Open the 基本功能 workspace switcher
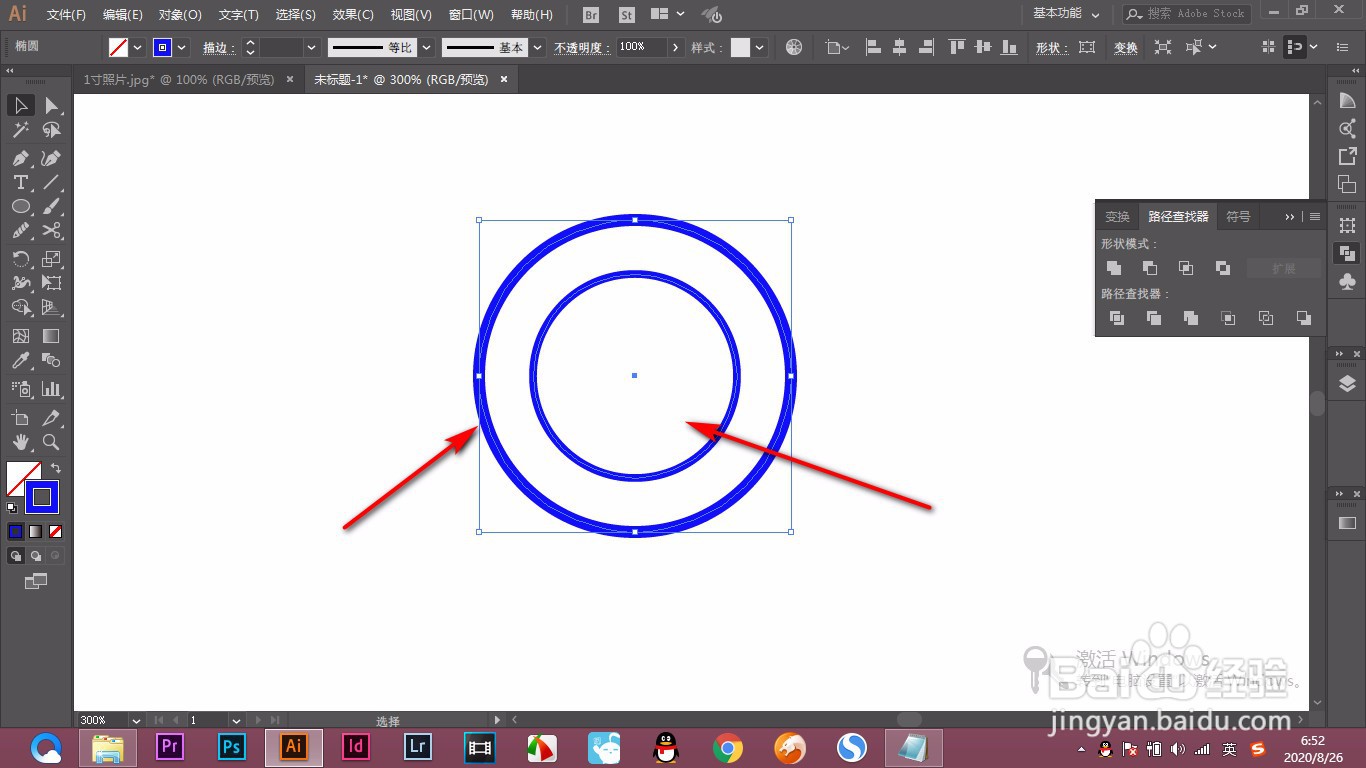Image resolution: width=1366 pixels, height=768 pixels. (x=1066, y=14)
